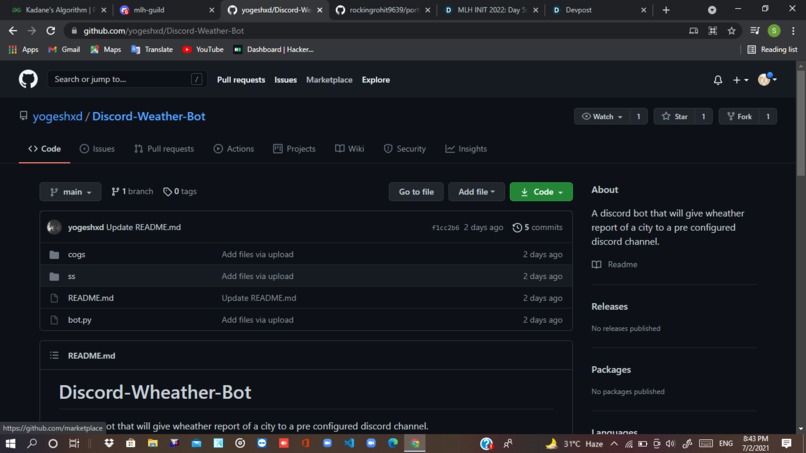This screenshot has height=453, width=806.
Task: Open the Discord-Weather-Bot repo title link
Action: [149, 116]
